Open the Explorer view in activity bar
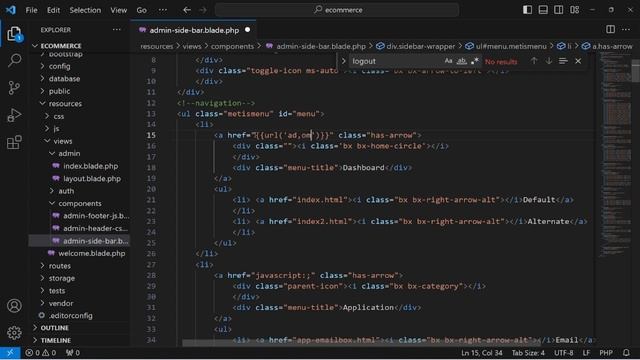This screenshot has width=640, height=360. pos(14,34)
